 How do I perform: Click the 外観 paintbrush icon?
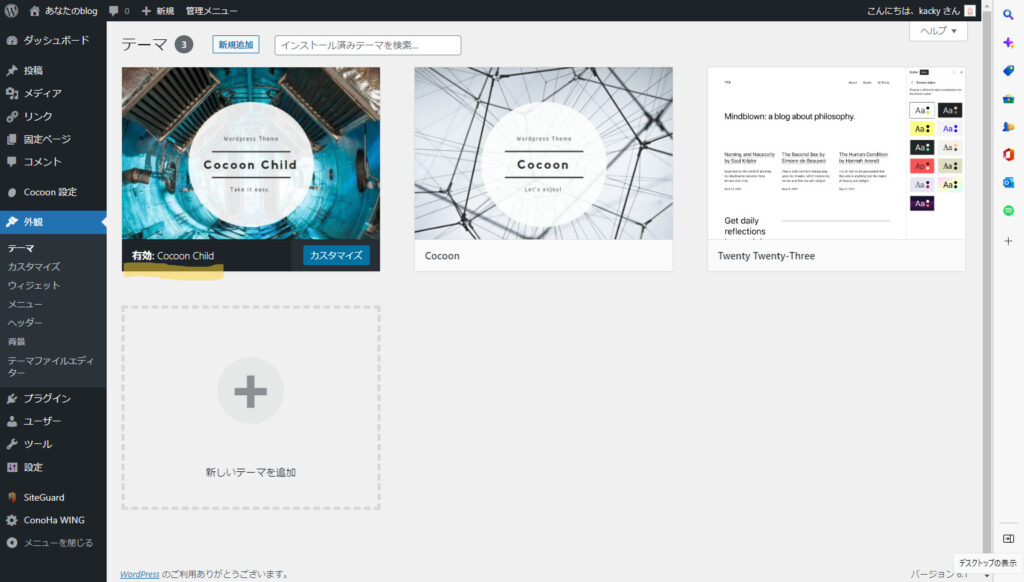click(x=12, y=222)
